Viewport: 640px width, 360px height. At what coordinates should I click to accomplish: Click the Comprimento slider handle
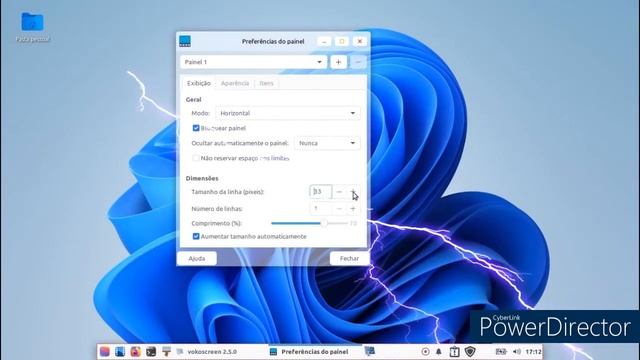(x=324, y=223)
